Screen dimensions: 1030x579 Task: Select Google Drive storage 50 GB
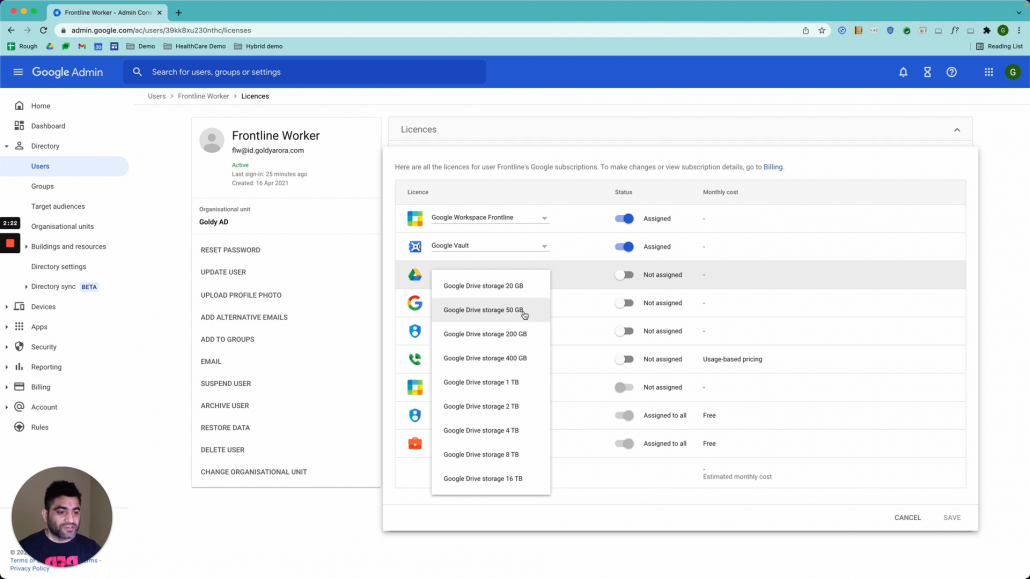(x=491, y=310)
